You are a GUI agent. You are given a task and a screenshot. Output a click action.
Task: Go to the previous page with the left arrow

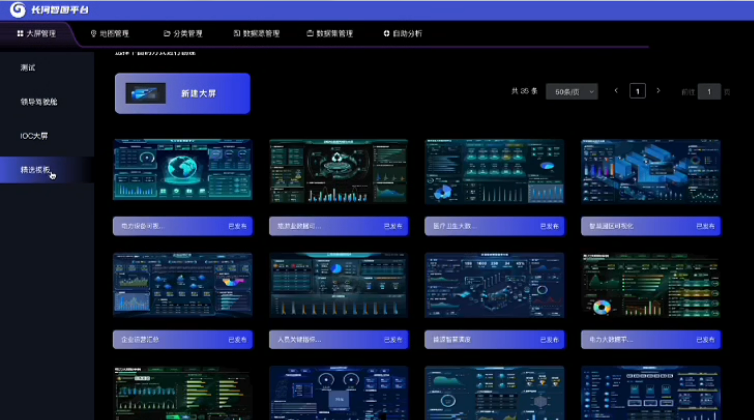(616, 91)
